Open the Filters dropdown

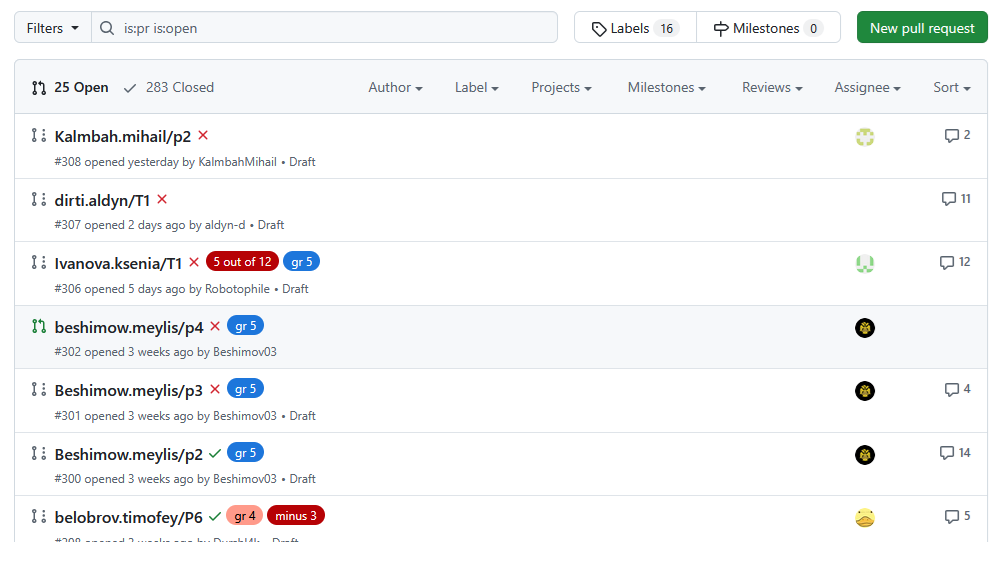pyautogui.click(x=53, y=28)
